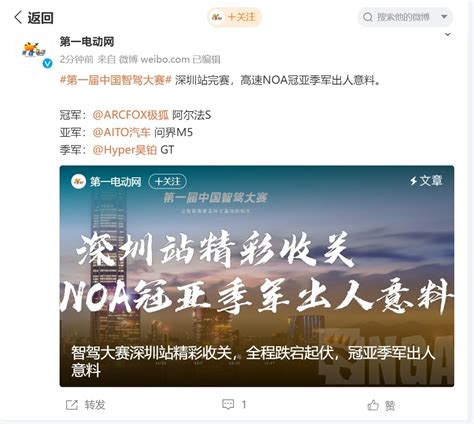
Task: Open the @ARCFOX极狐 mention
Action: 131,115
